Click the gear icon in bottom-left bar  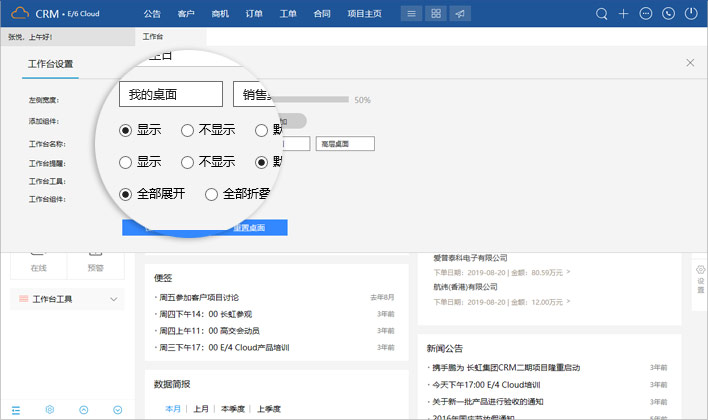49,410
